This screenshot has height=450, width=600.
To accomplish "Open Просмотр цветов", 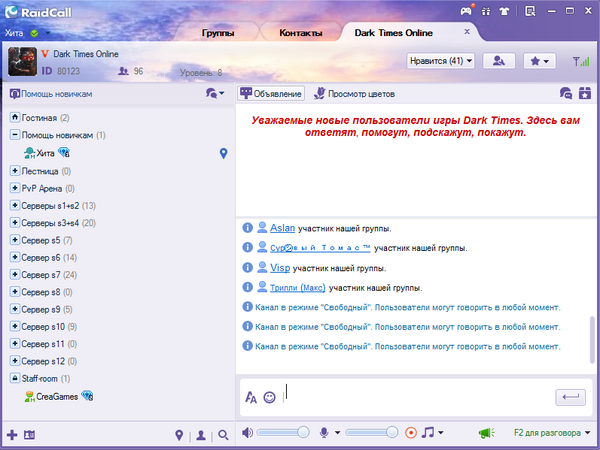I will 354,93.
